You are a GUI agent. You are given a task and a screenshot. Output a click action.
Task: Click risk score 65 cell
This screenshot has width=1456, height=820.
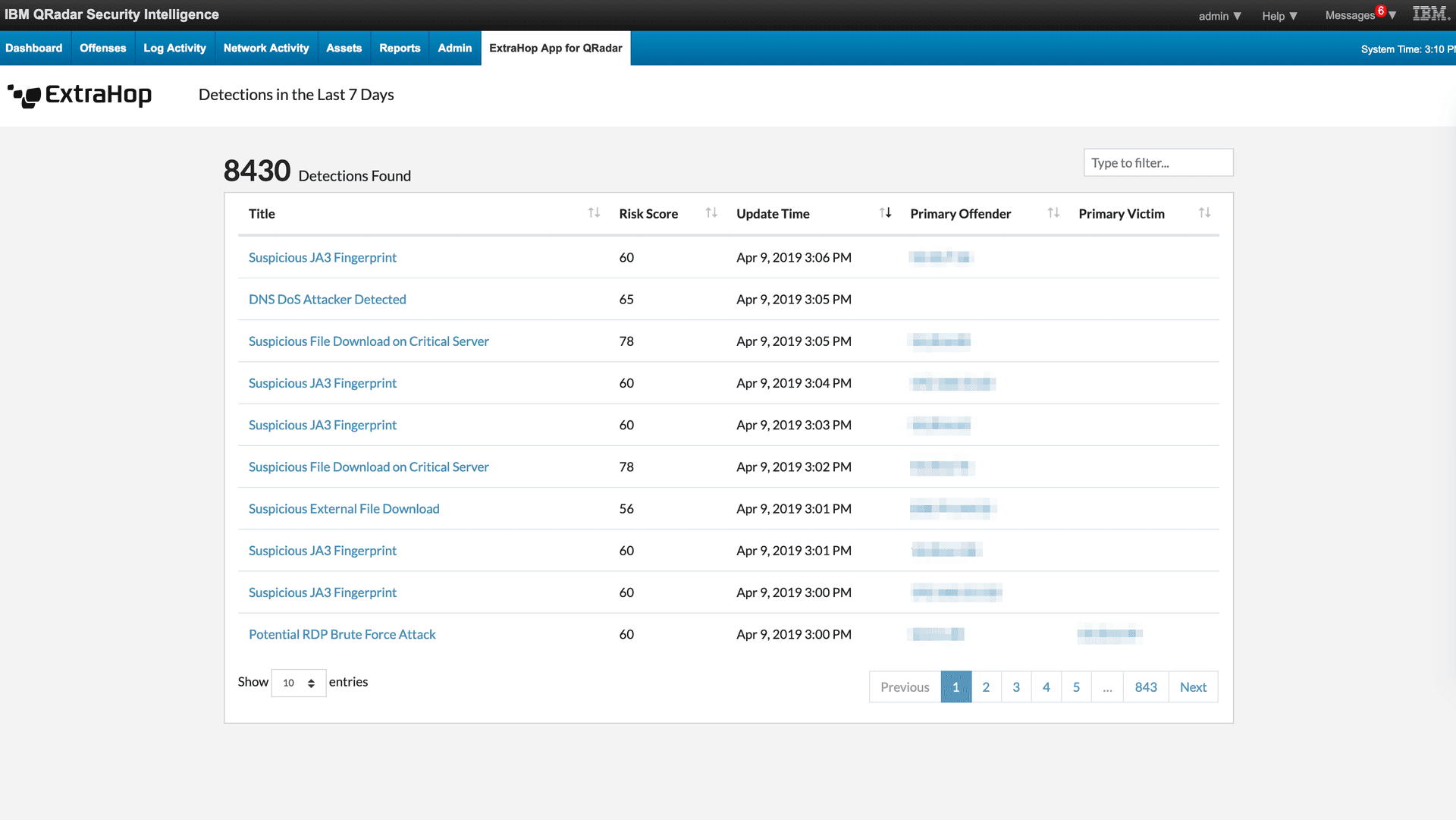coord(626,300)
